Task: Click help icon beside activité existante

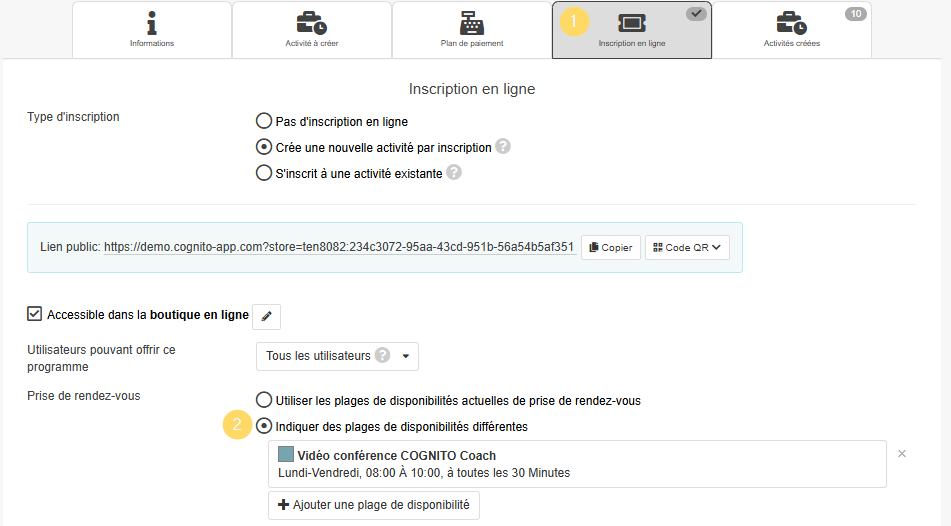Action: tap(453, 173)
